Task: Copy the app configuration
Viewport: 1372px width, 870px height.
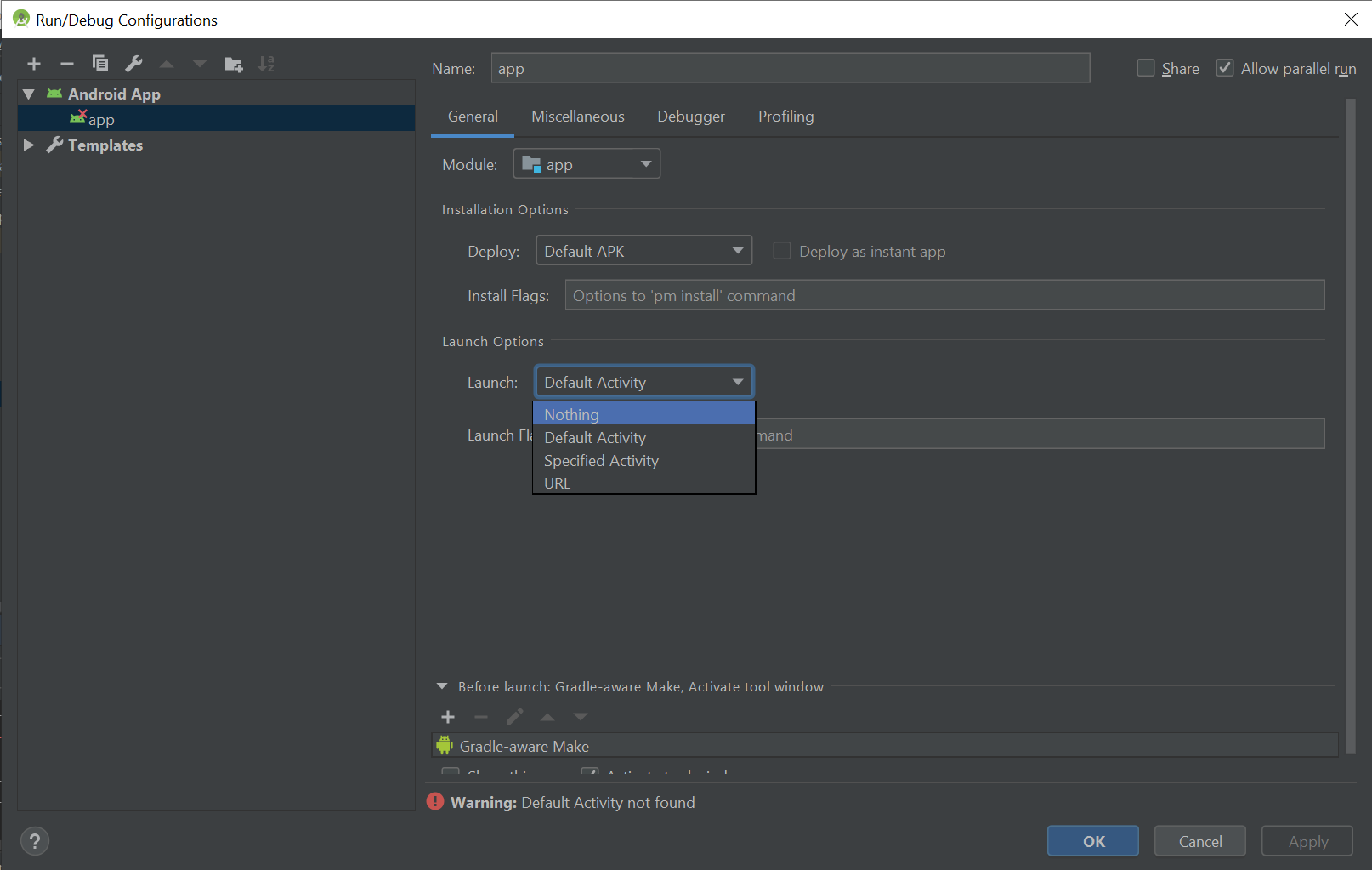Action: (x=99, y=63)
